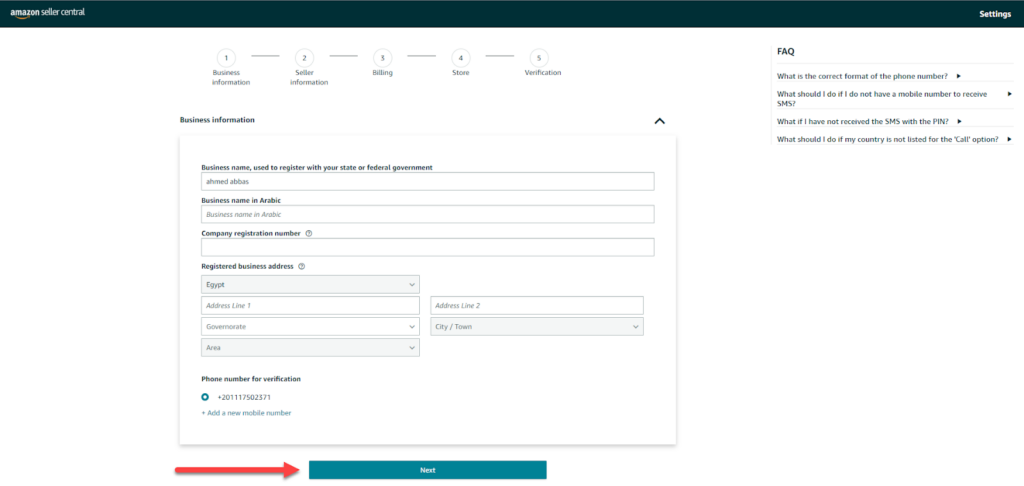1024x486 pixels.
Task: Go to step 3 Billing
Action: [382, 58]
